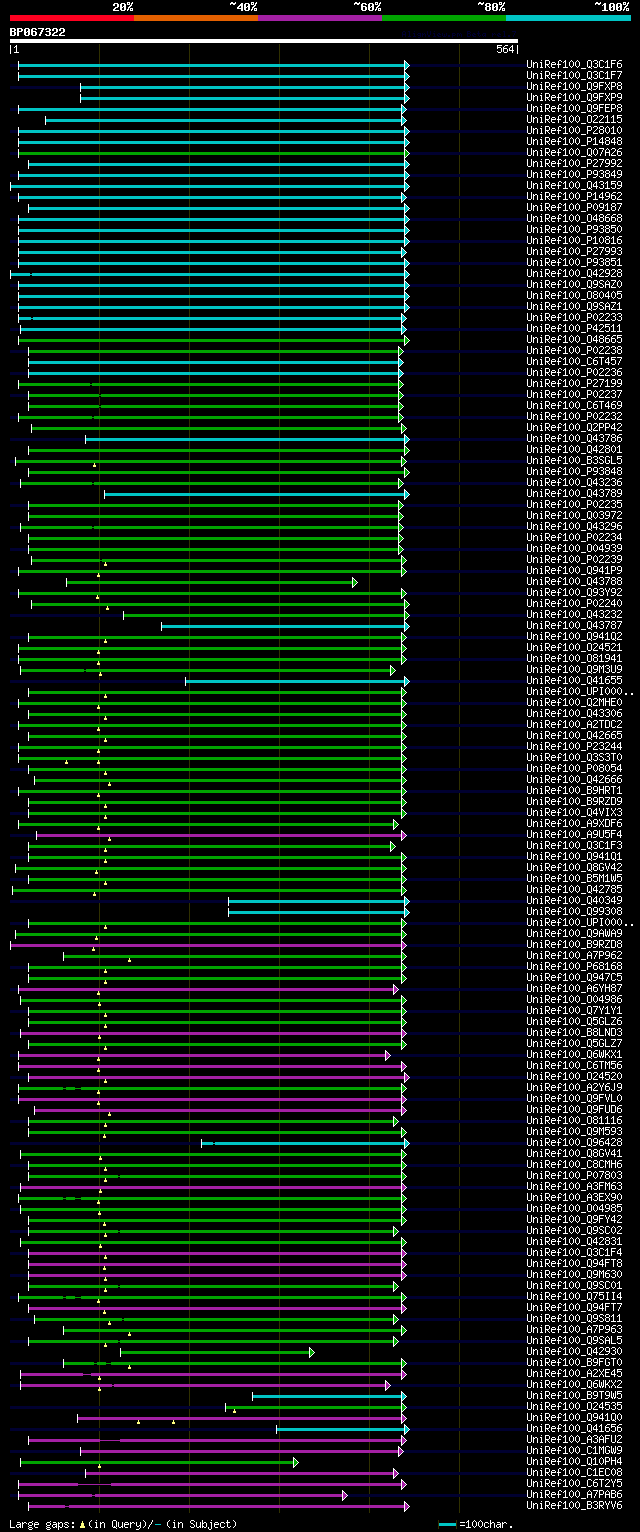
Task: Select label UniRef100_Q96428
Action: (574, 1143)
